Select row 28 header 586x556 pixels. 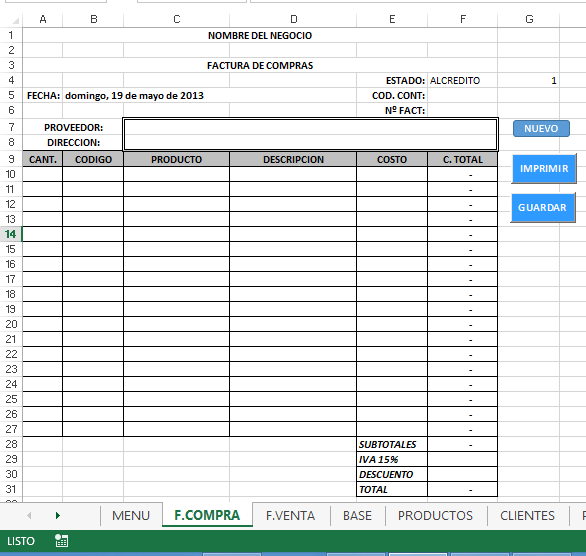click(11, 444)
